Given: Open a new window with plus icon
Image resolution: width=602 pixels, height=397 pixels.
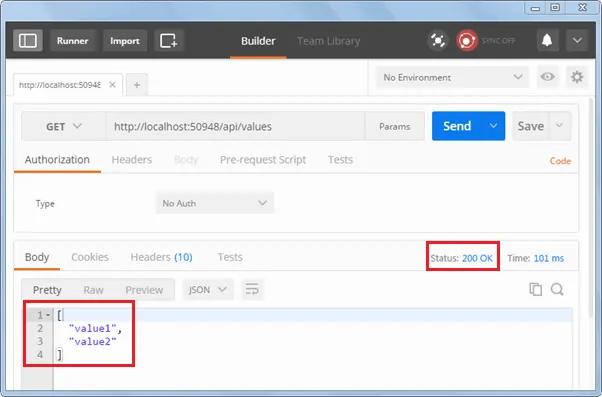Looking at the screenshot, I should [169, 40].
